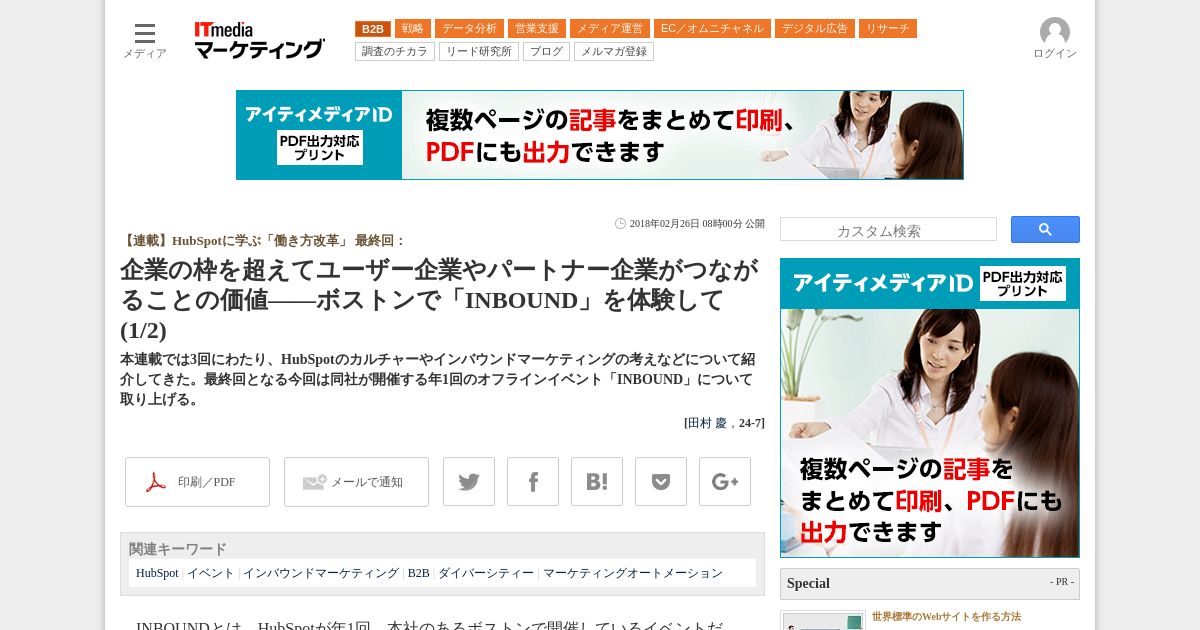The width and height of the screenshot is (1200, 630).
Task: Click inside the カスタム検索 search field
Action: (888, 230)
